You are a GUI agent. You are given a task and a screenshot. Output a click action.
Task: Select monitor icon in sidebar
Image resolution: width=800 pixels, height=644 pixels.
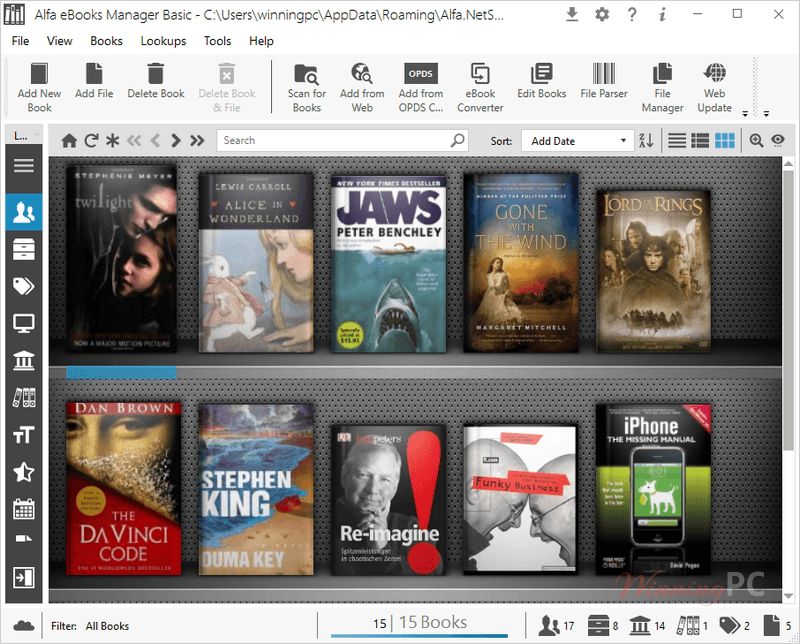(x=23, y=324)
